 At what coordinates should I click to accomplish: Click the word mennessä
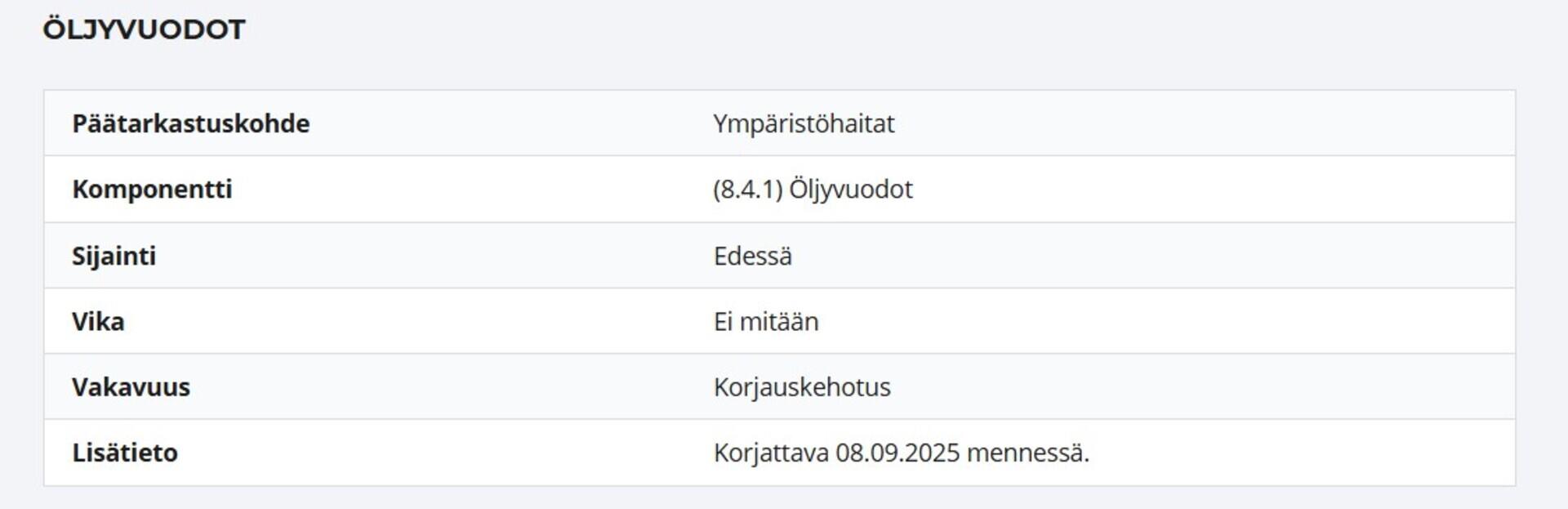point(1027,452)
